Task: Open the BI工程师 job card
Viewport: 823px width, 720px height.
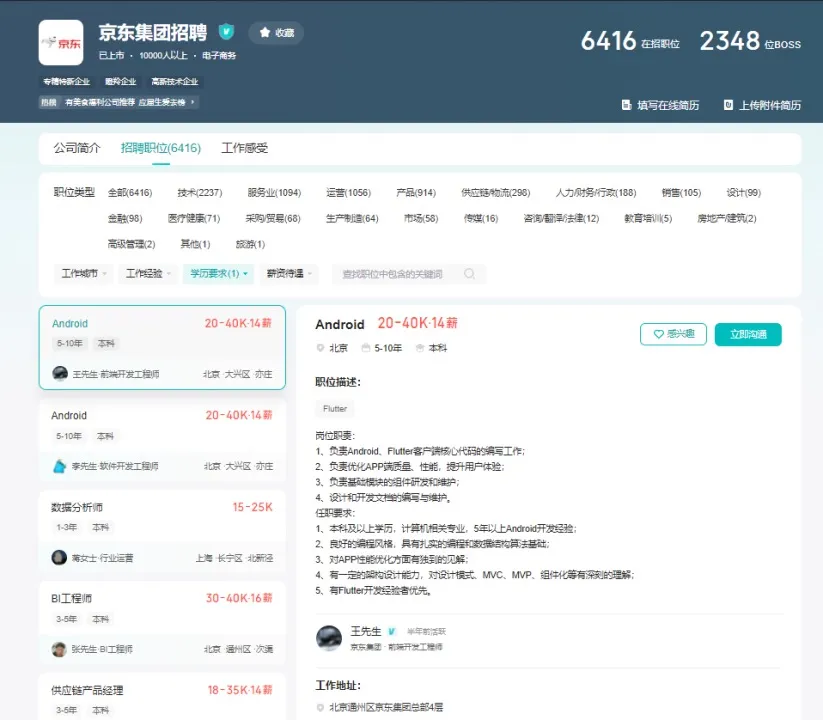Action: click(162, 623)
